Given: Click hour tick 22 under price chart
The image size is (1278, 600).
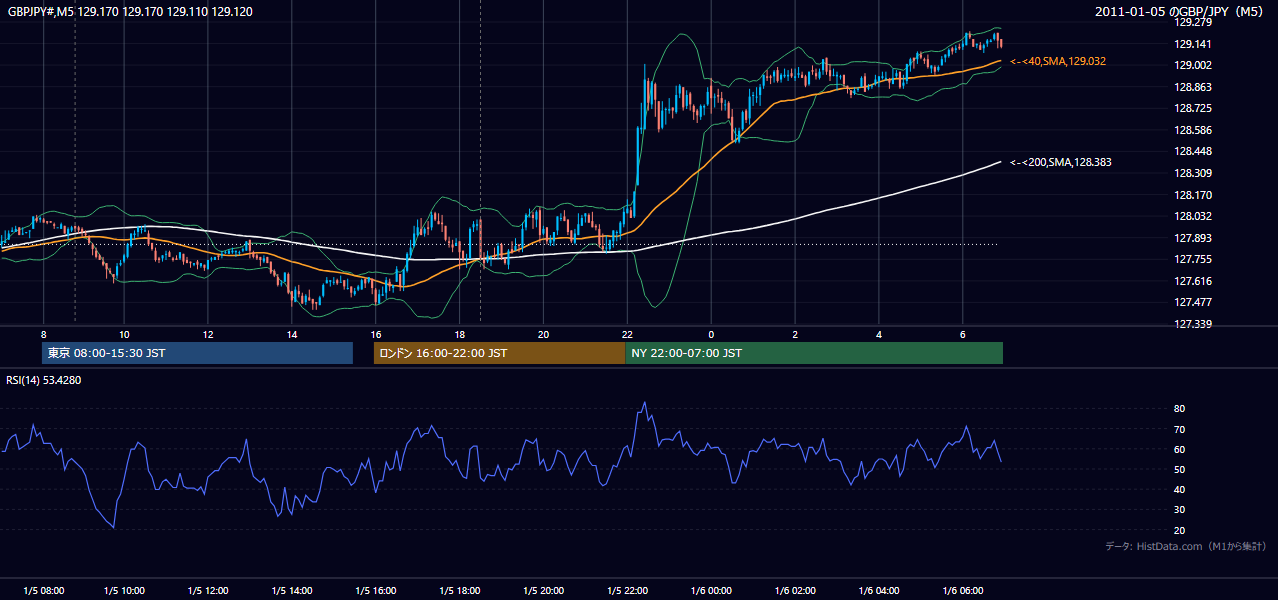Looking at the screenshot, I should (627, 333).
